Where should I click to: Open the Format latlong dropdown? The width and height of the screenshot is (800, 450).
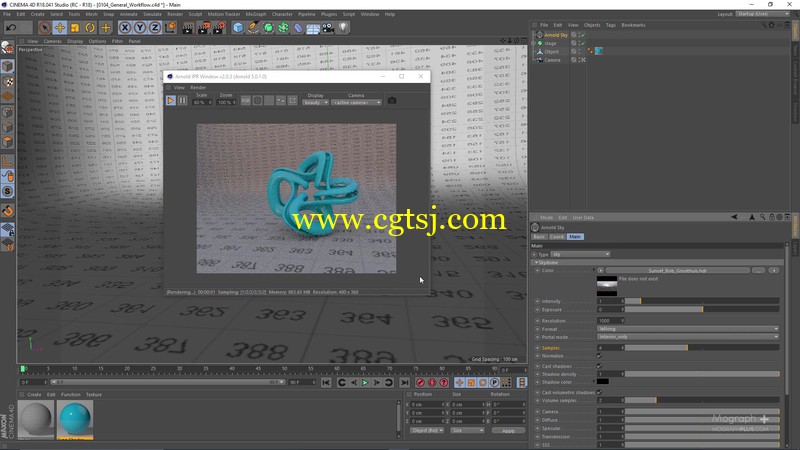click(x=688, y=329)
